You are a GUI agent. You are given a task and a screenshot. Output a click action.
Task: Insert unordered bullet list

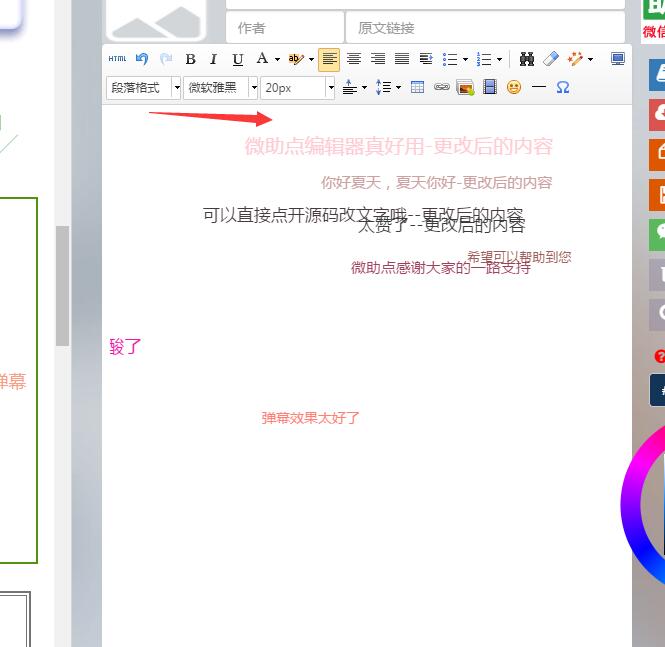(x=450, y=59)
